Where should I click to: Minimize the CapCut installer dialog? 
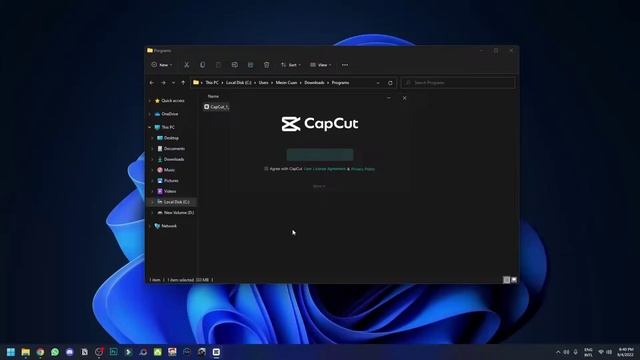(389, 98)
